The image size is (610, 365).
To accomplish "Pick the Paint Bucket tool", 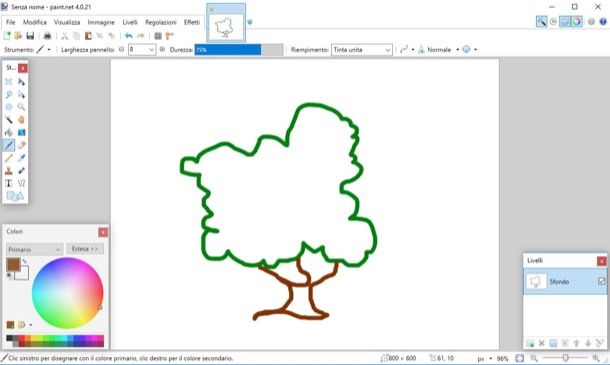I will click(x=9, y=132).
